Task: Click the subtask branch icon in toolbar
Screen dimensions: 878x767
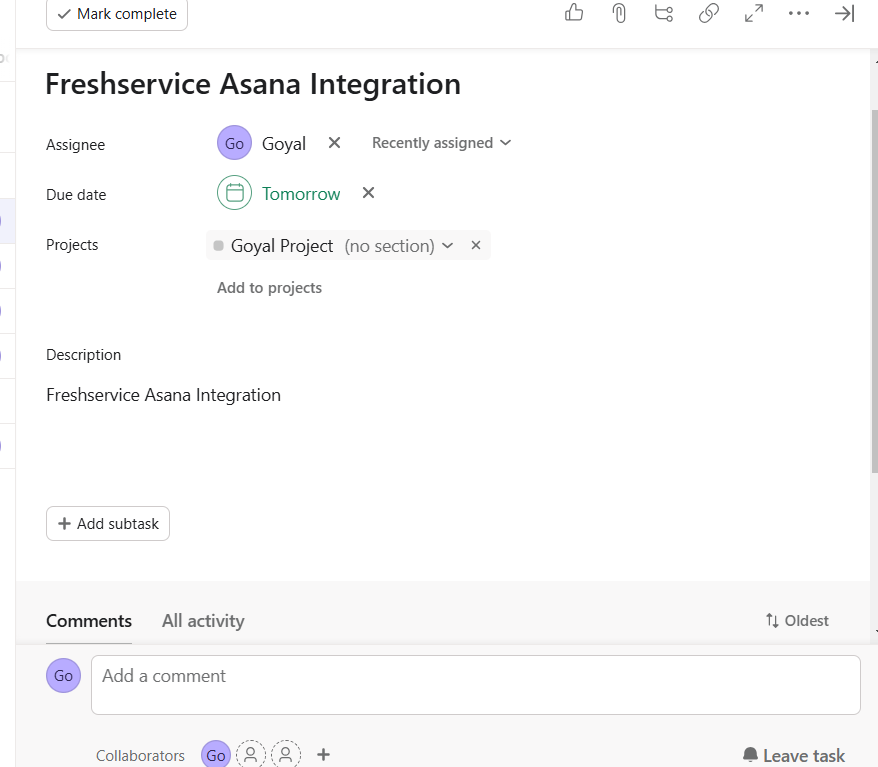Action: 663,13
